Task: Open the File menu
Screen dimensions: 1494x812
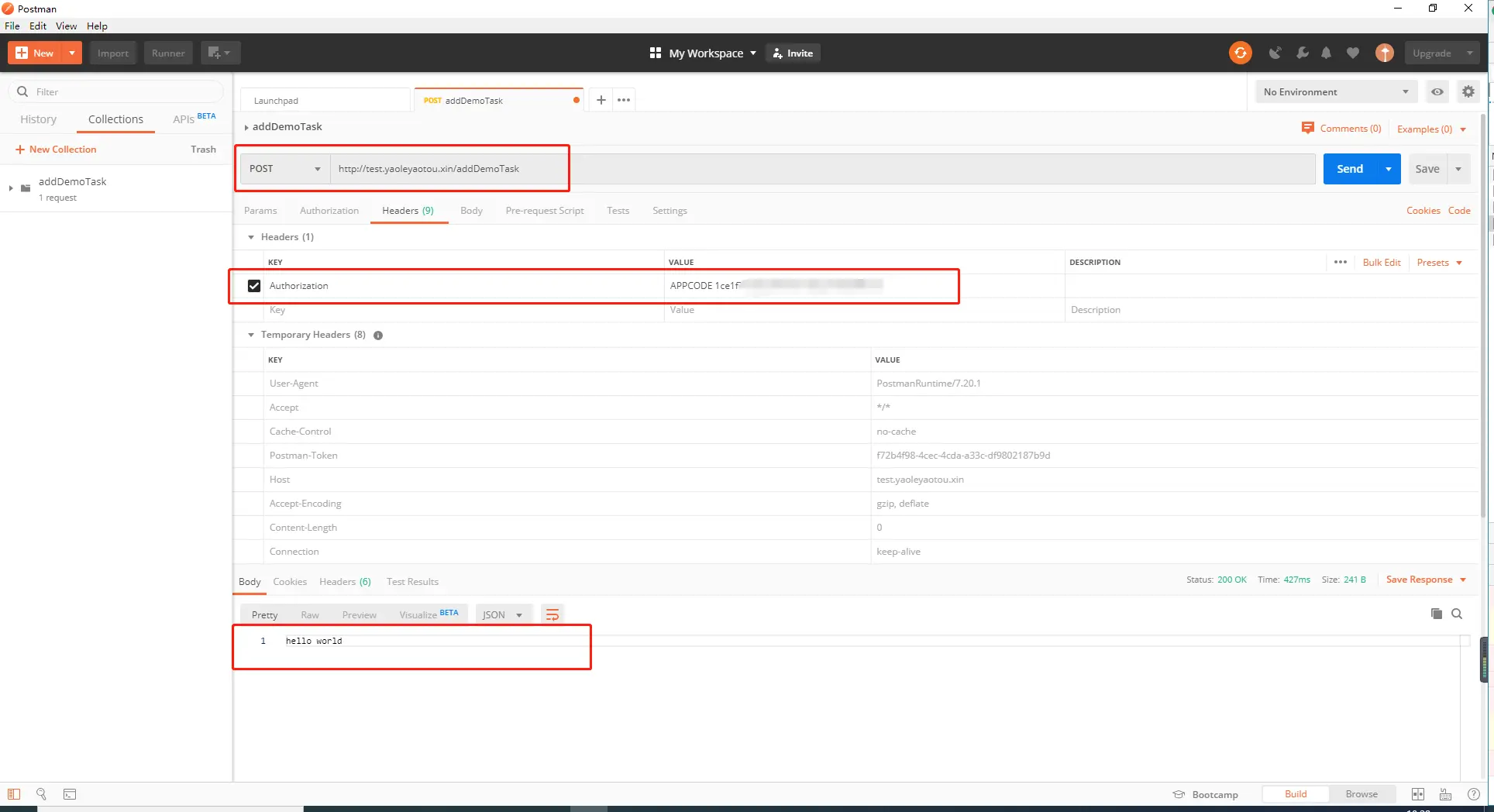Action: 12,26
